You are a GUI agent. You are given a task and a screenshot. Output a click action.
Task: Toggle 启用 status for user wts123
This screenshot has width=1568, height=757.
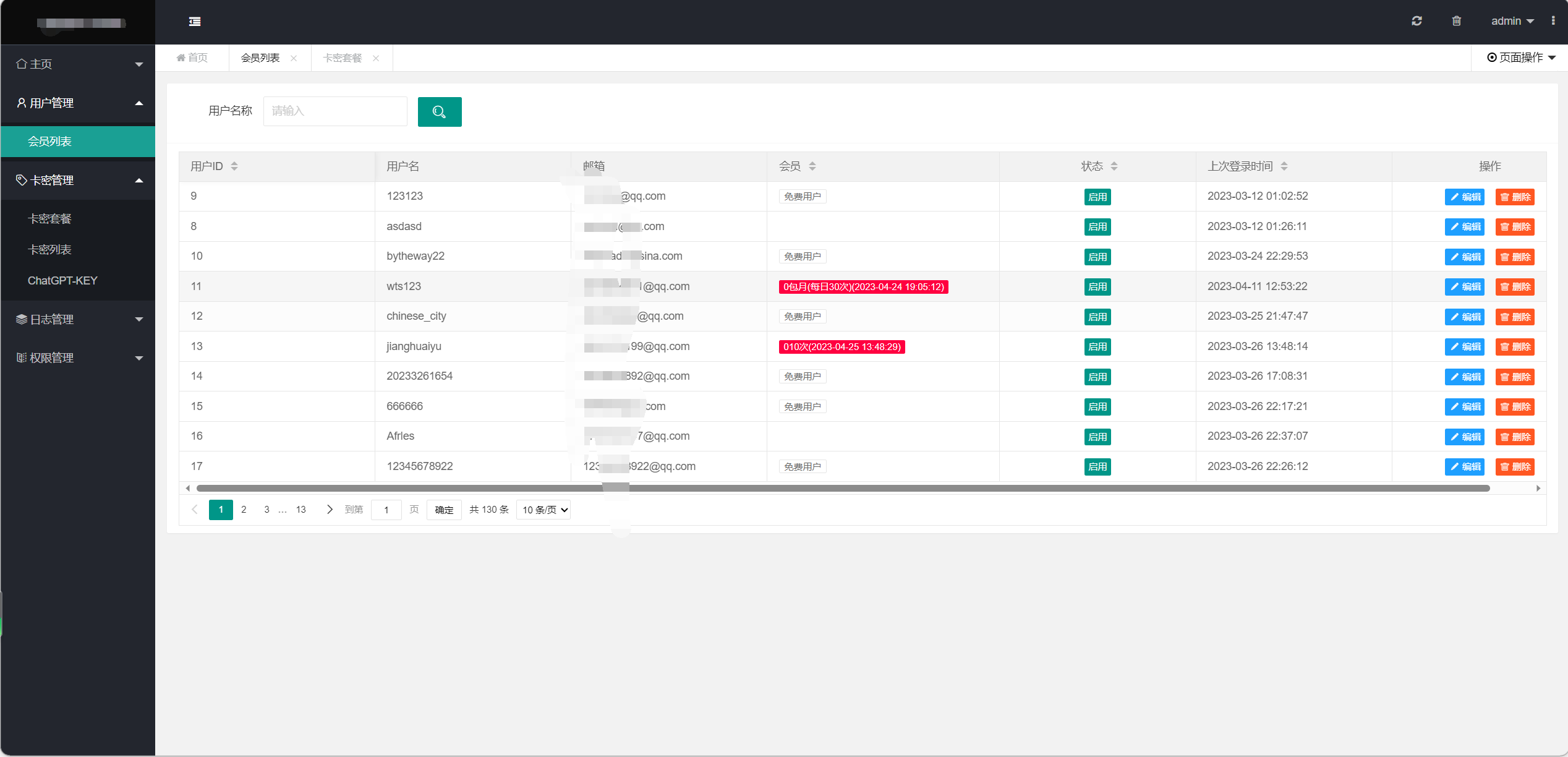(1097, 287)
